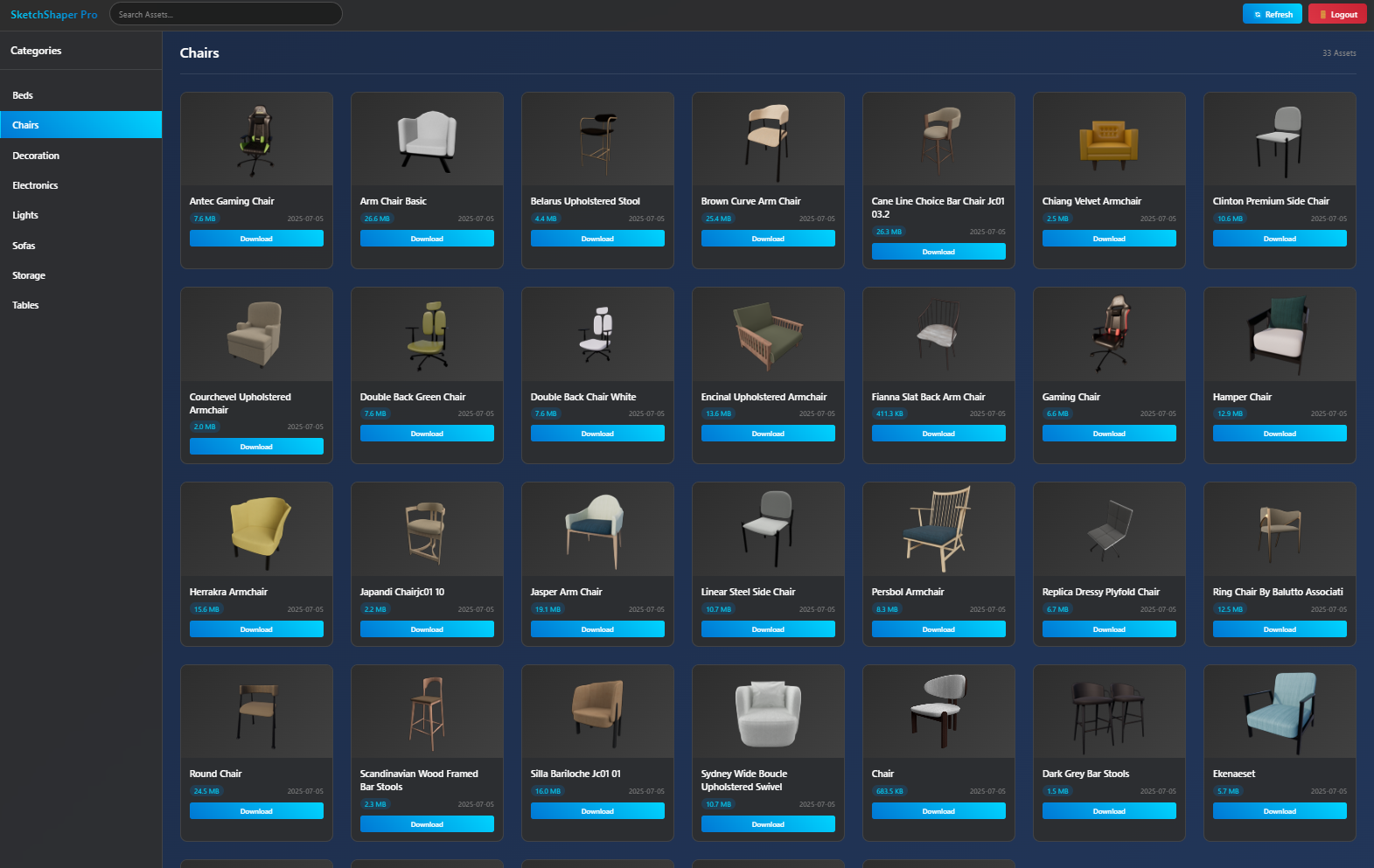Open the Brown Curve Arm Chair thumbnail
The image size is (1374, 868).
tap(768, 139)
